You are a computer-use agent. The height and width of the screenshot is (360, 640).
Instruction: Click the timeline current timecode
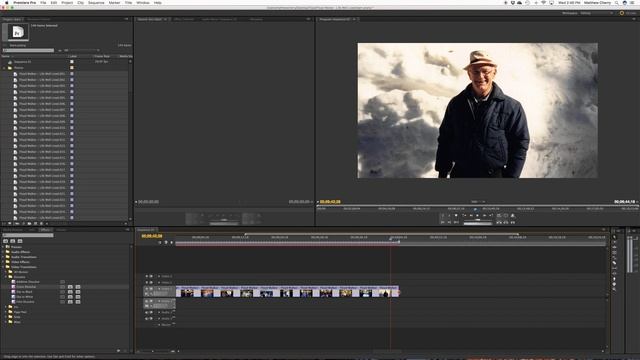point(152,236)
